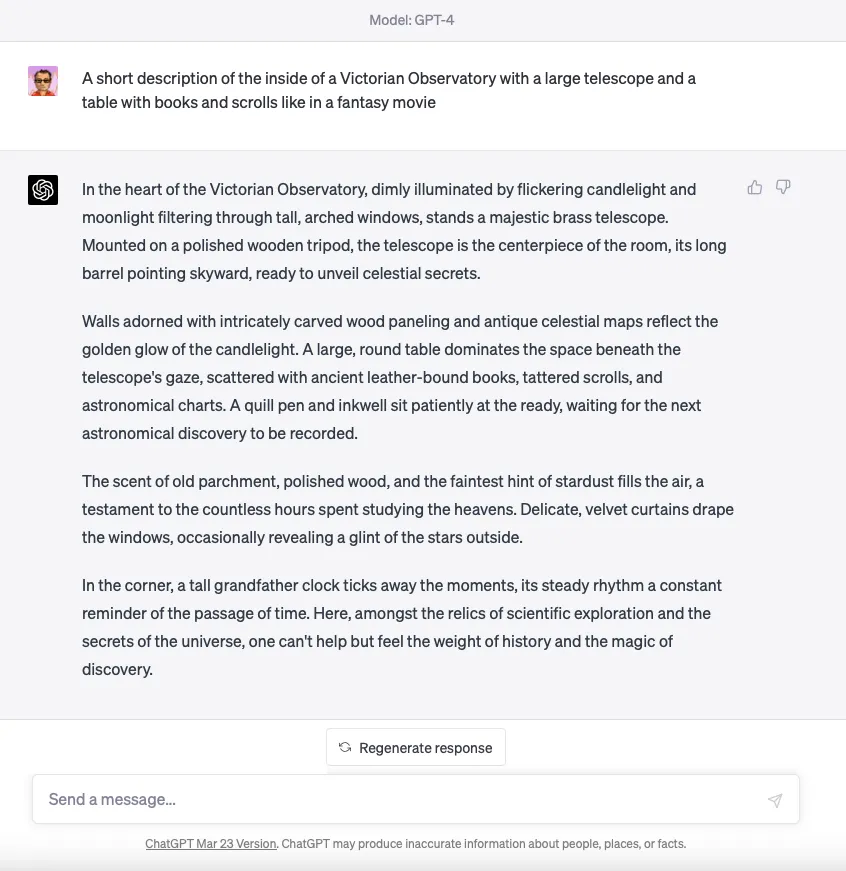Click the thumbs up feedback icon
The width and height of the screenshot is (846, 871).
point(755,187)
